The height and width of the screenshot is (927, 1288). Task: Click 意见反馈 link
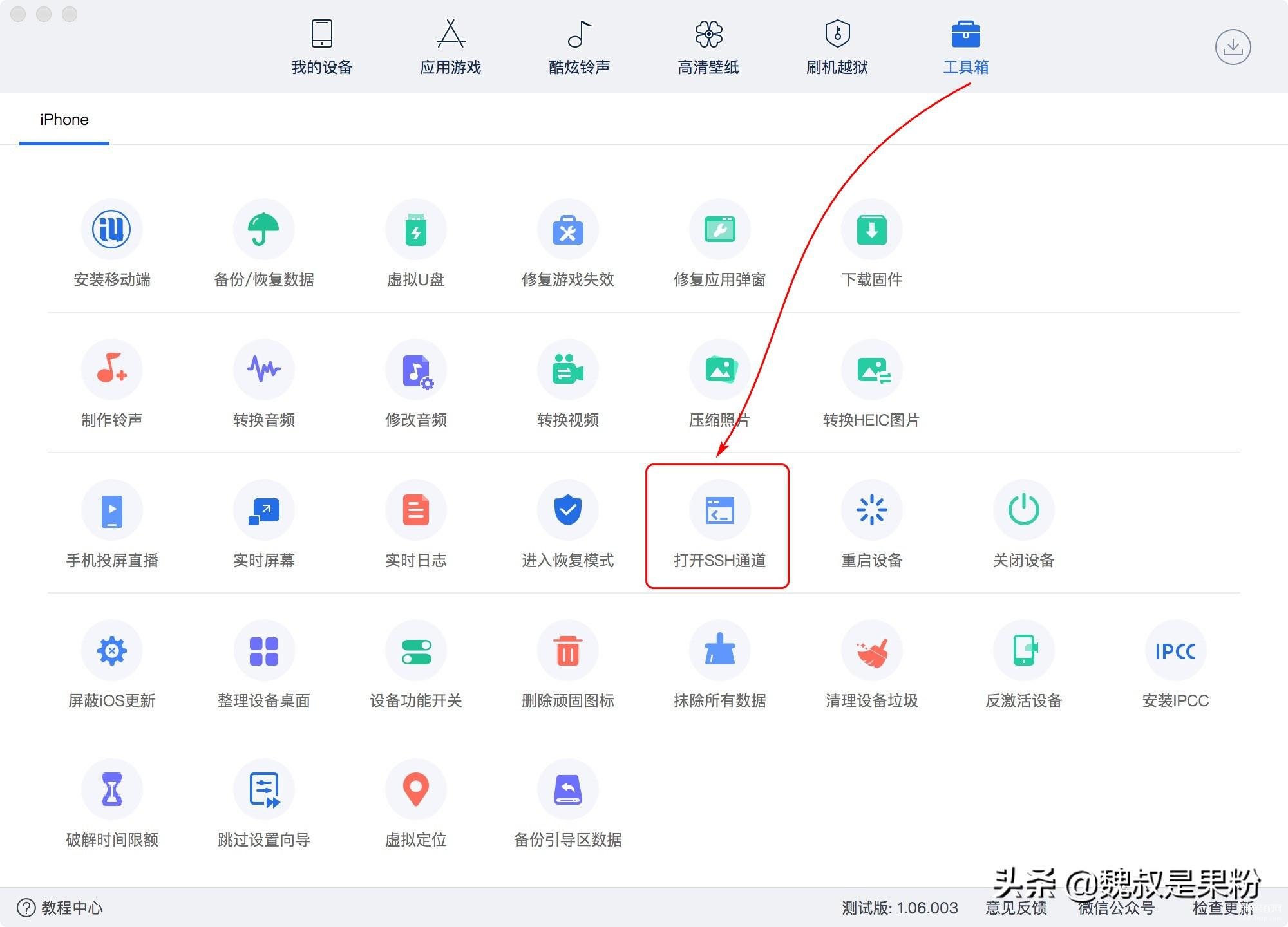[x=1016, y=908]
